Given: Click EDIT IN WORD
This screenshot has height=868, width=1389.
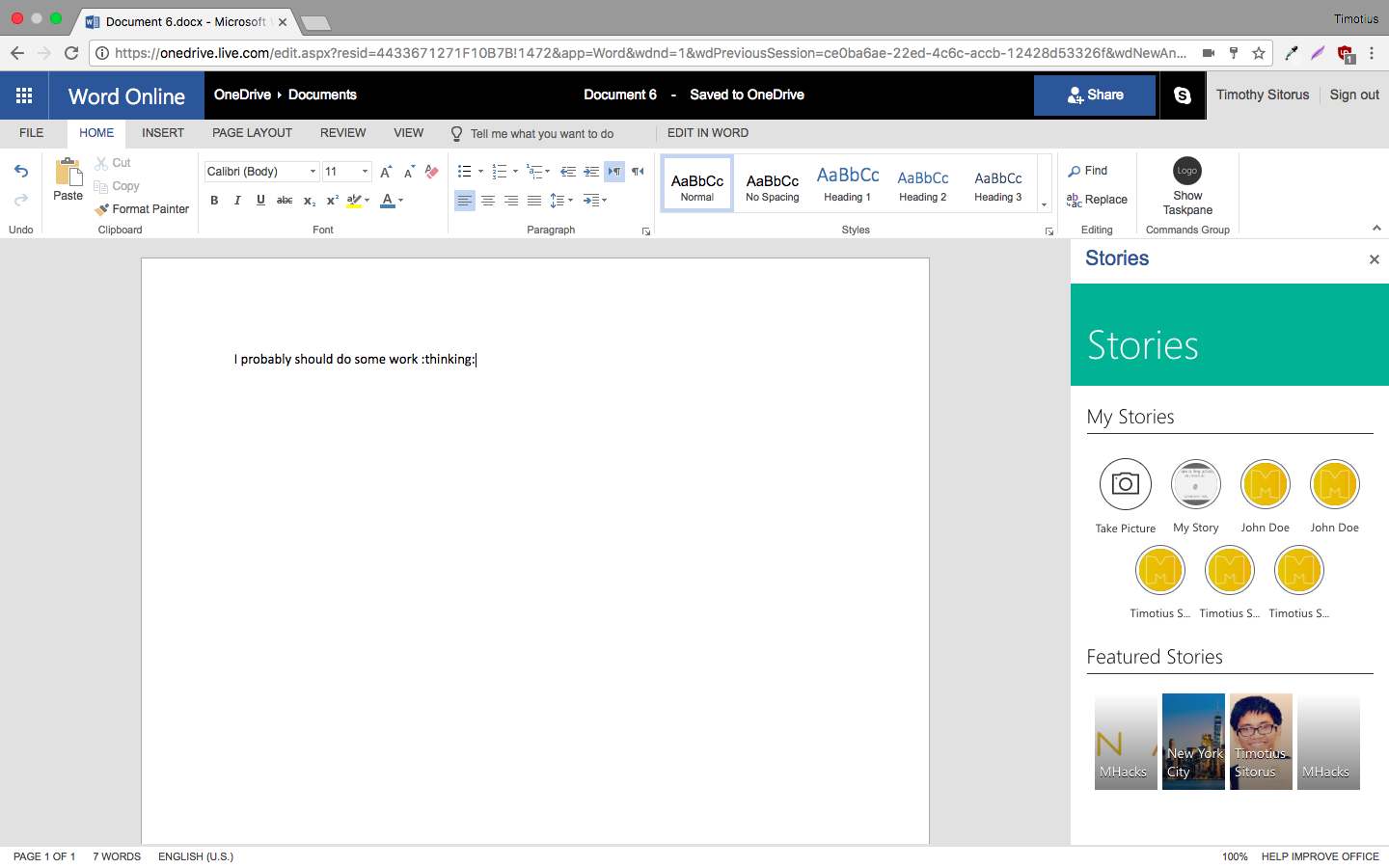Looking at the screenshot, I should pyautogui.click(x=708, y=133).
